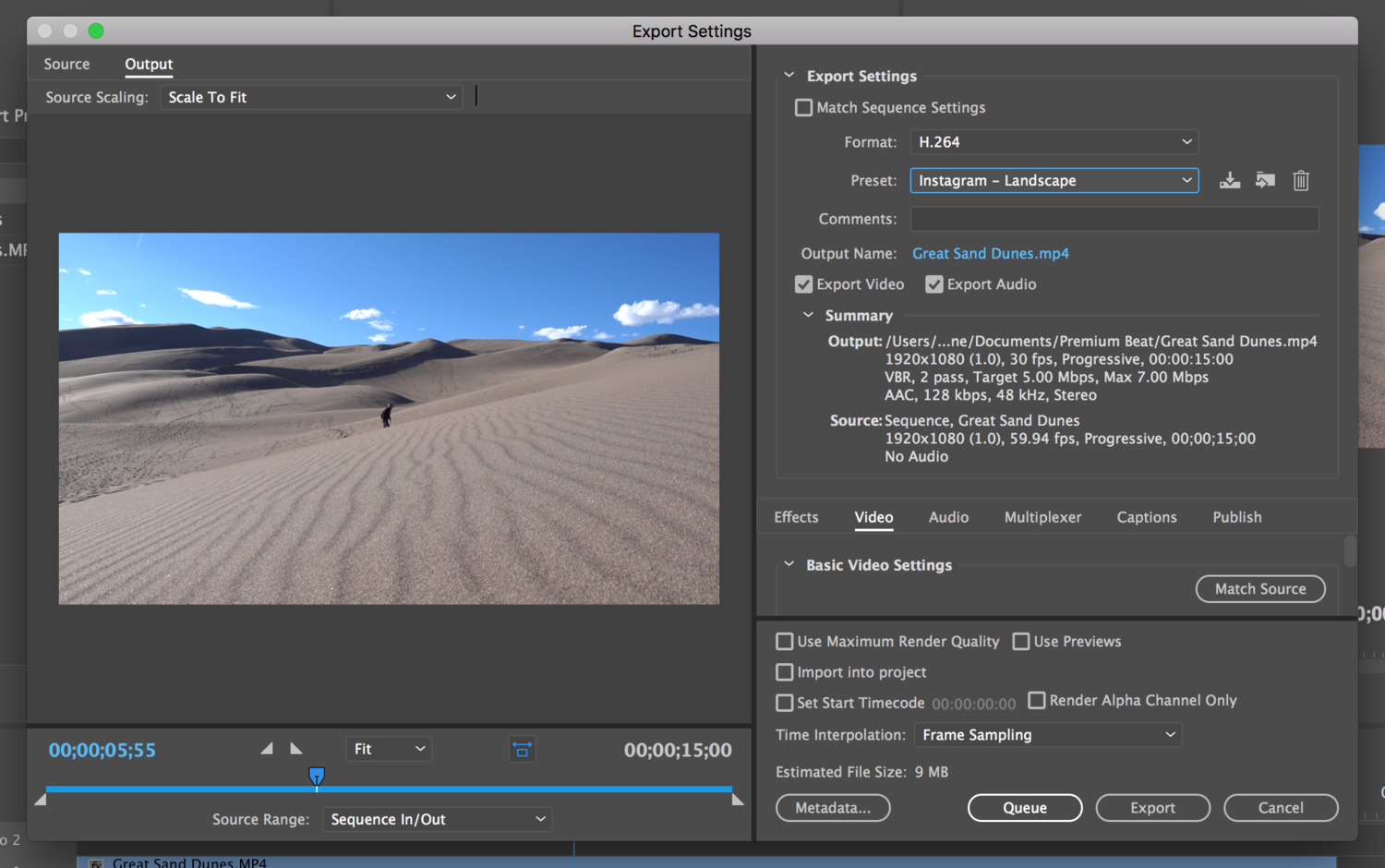This screenshot has width=1385, height=868.
Task: Open the Preset dropdown Instagram – Landscape
Action: pos(1054,181)
